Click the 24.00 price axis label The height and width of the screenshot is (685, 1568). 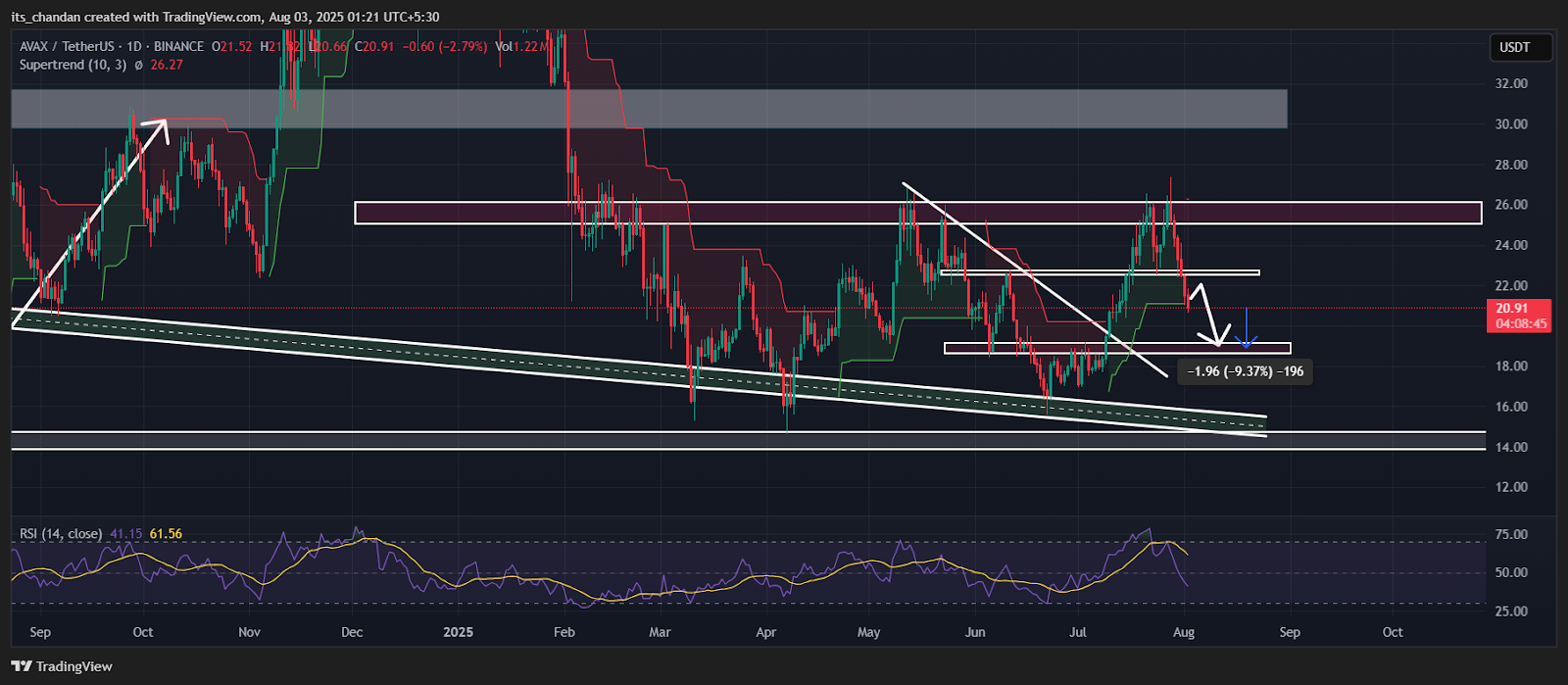[1511, 245]
